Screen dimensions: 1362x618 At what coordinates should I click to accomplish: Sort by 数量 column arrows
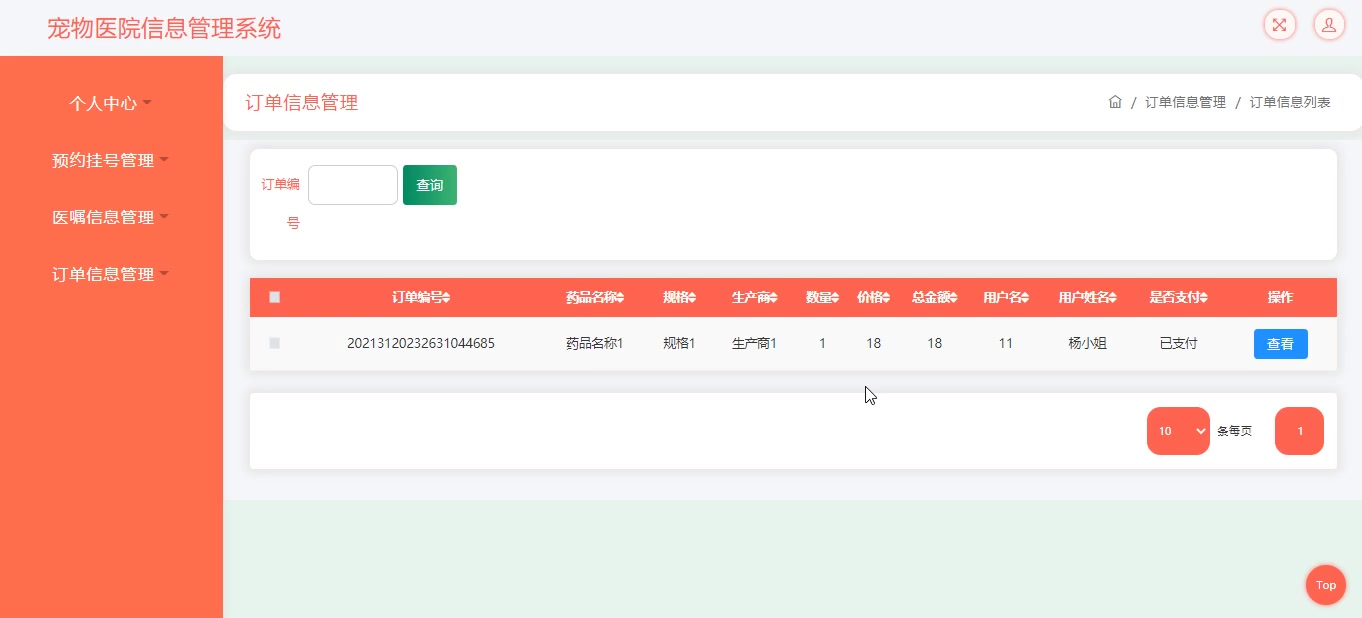pyautogui.click(x=835, y=298)
